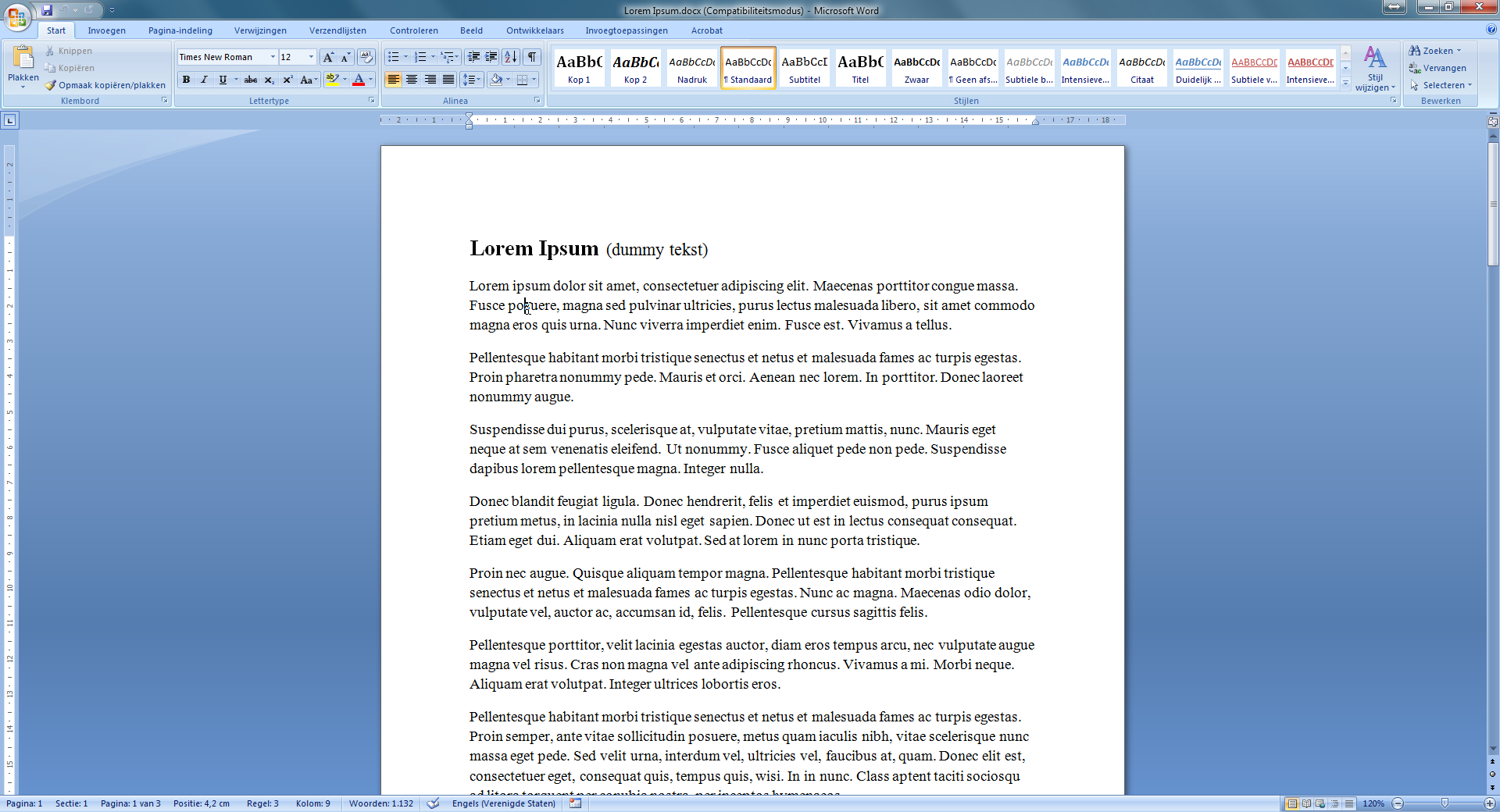Open the line spacing dropdown
Viewport: 1500px width, 812px height.
(x=472, y=80)
